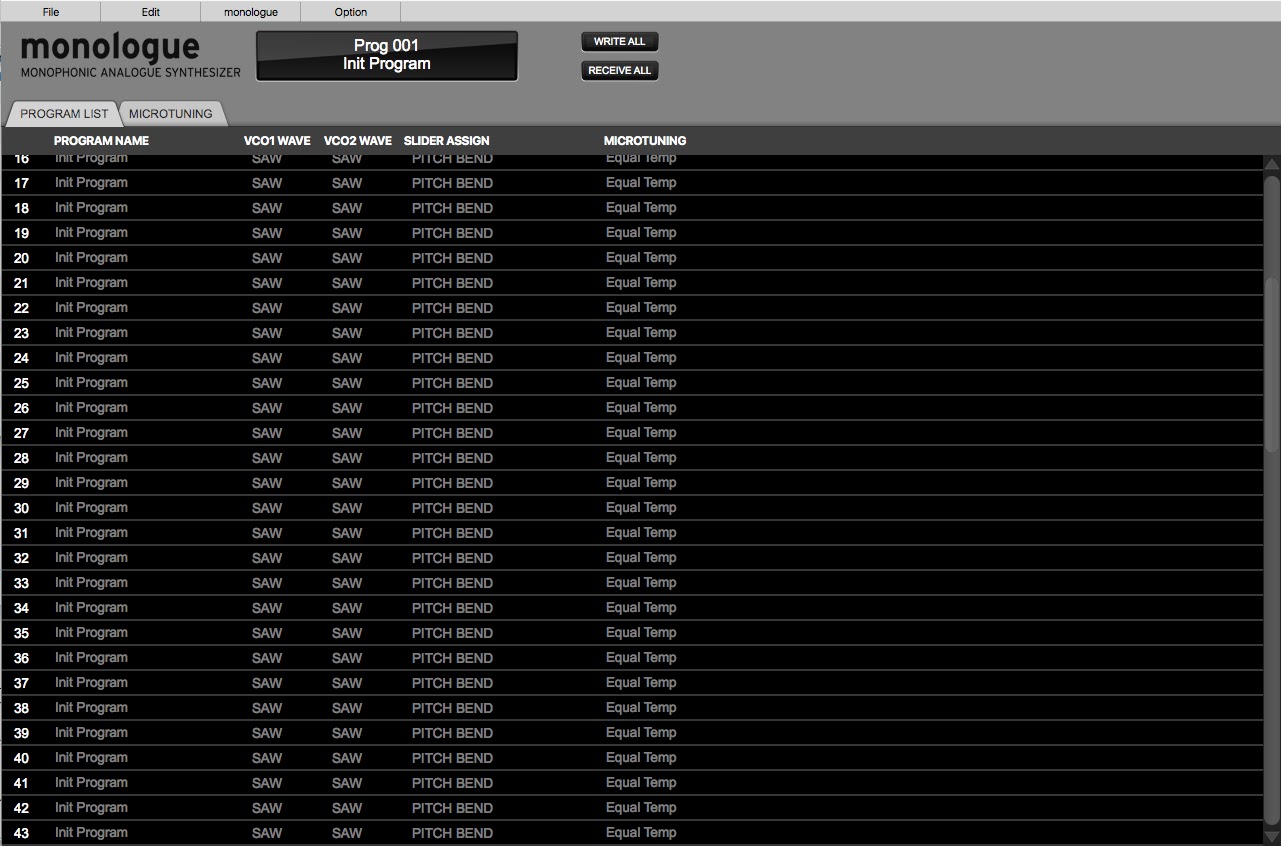The image size is (1281, 846).
Task: Click the SLIDER ASSIGN column header
Action: pyautogui.click(x=447, y=141)
